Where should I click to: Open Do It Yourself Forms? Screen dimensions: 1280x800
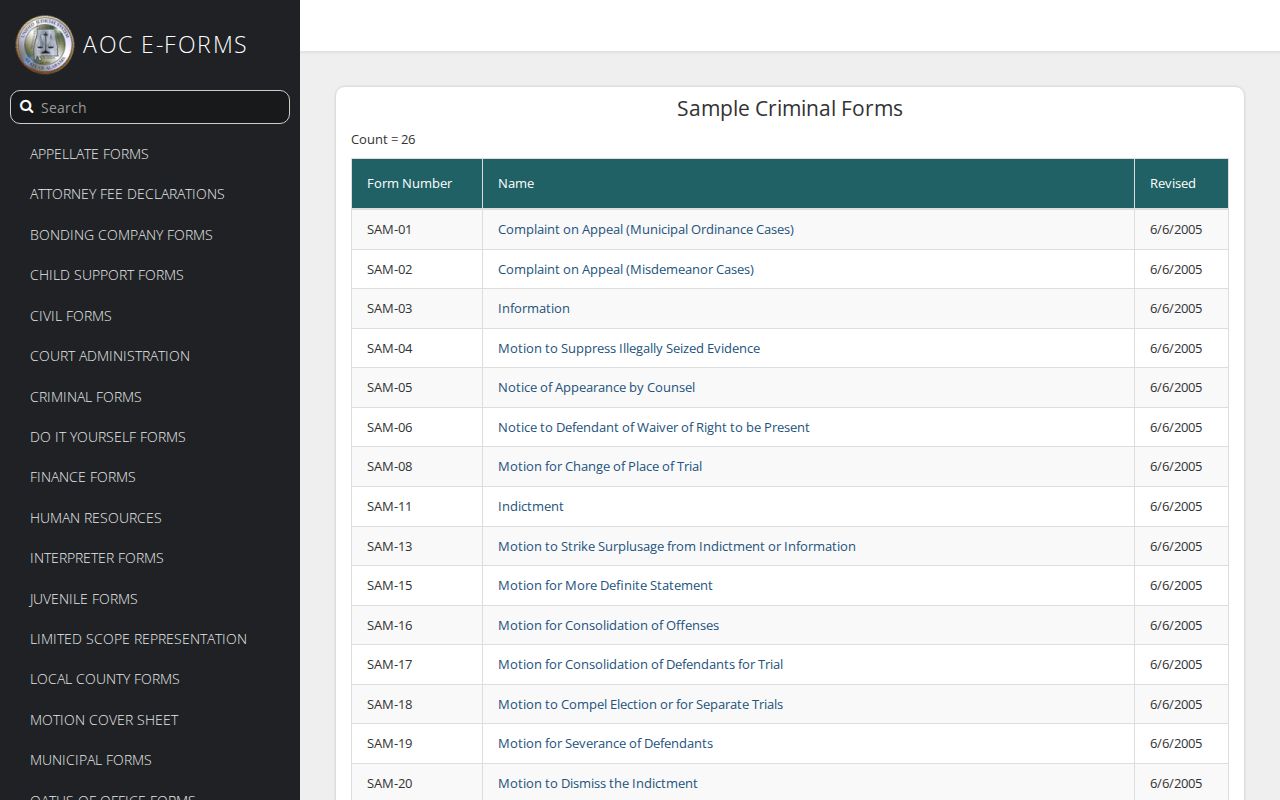tap(108, 437)
